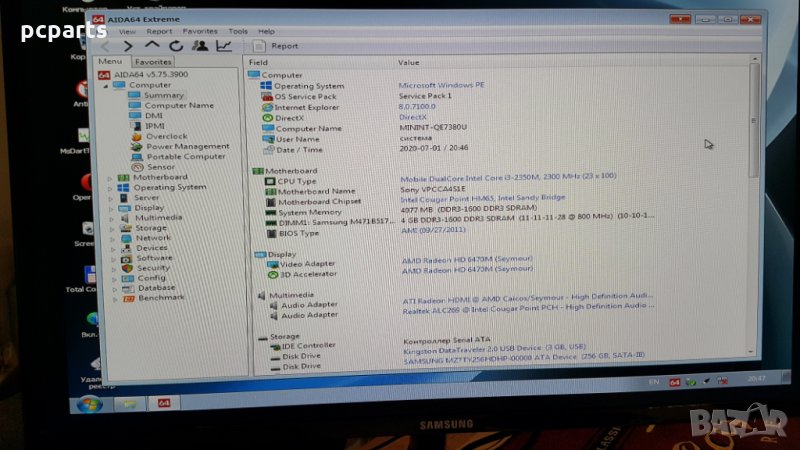Click the Value column header
800x450 pixels.
(x=409, y=62)
